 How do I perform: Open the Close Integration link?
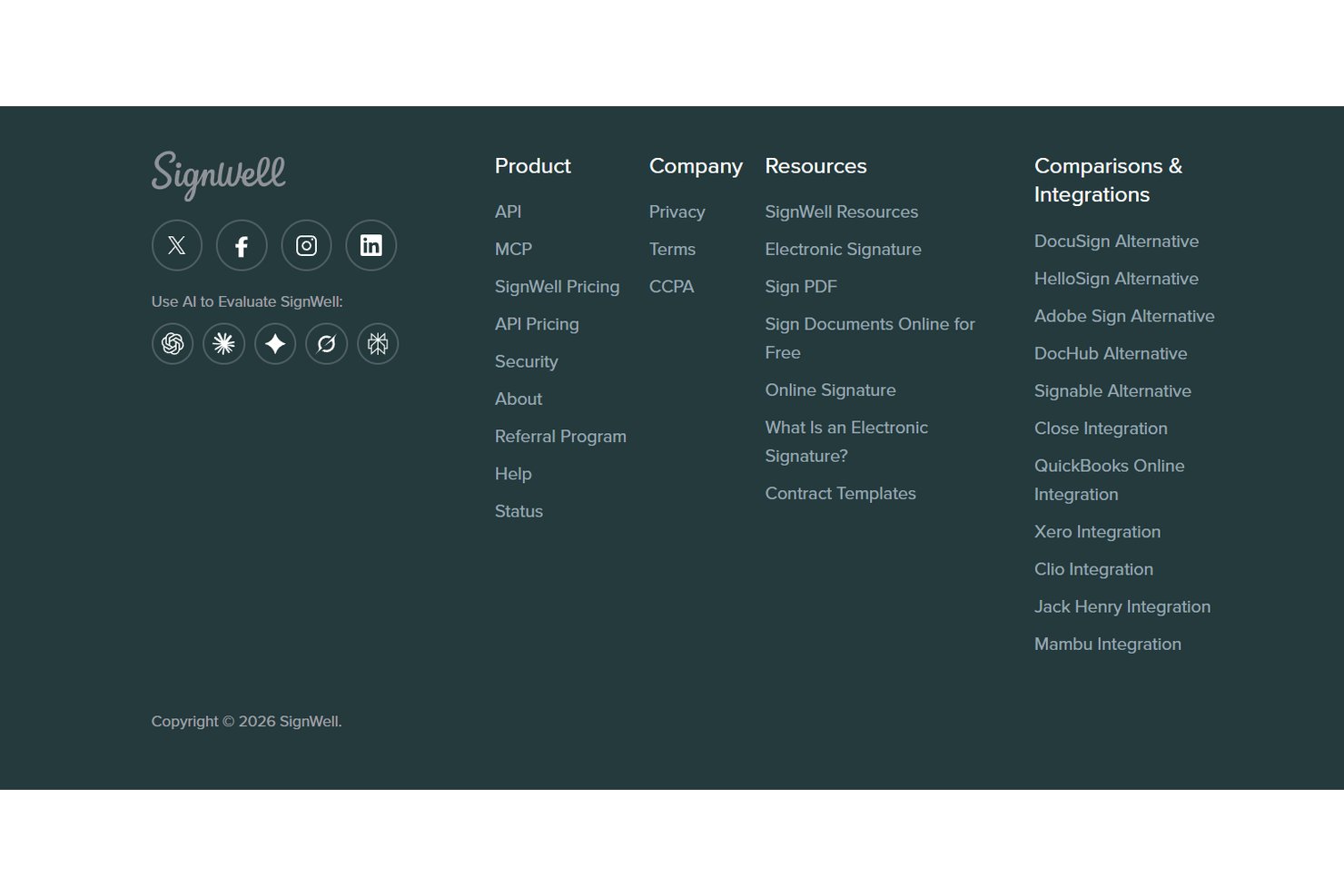pyautogui.click(x=1102, y=428)
